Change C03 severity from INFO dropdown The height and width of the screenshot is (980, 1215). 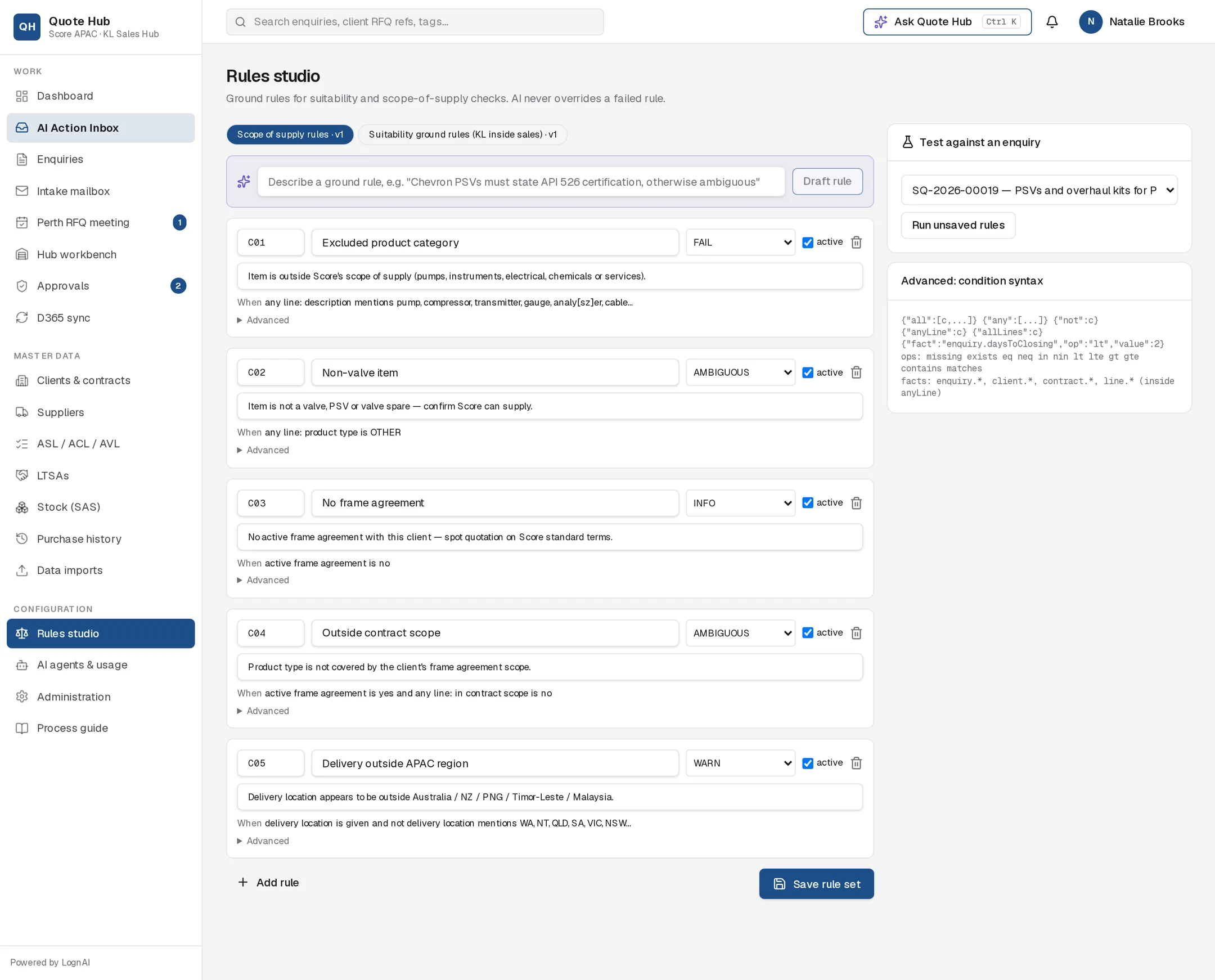[x=740, y=503]
